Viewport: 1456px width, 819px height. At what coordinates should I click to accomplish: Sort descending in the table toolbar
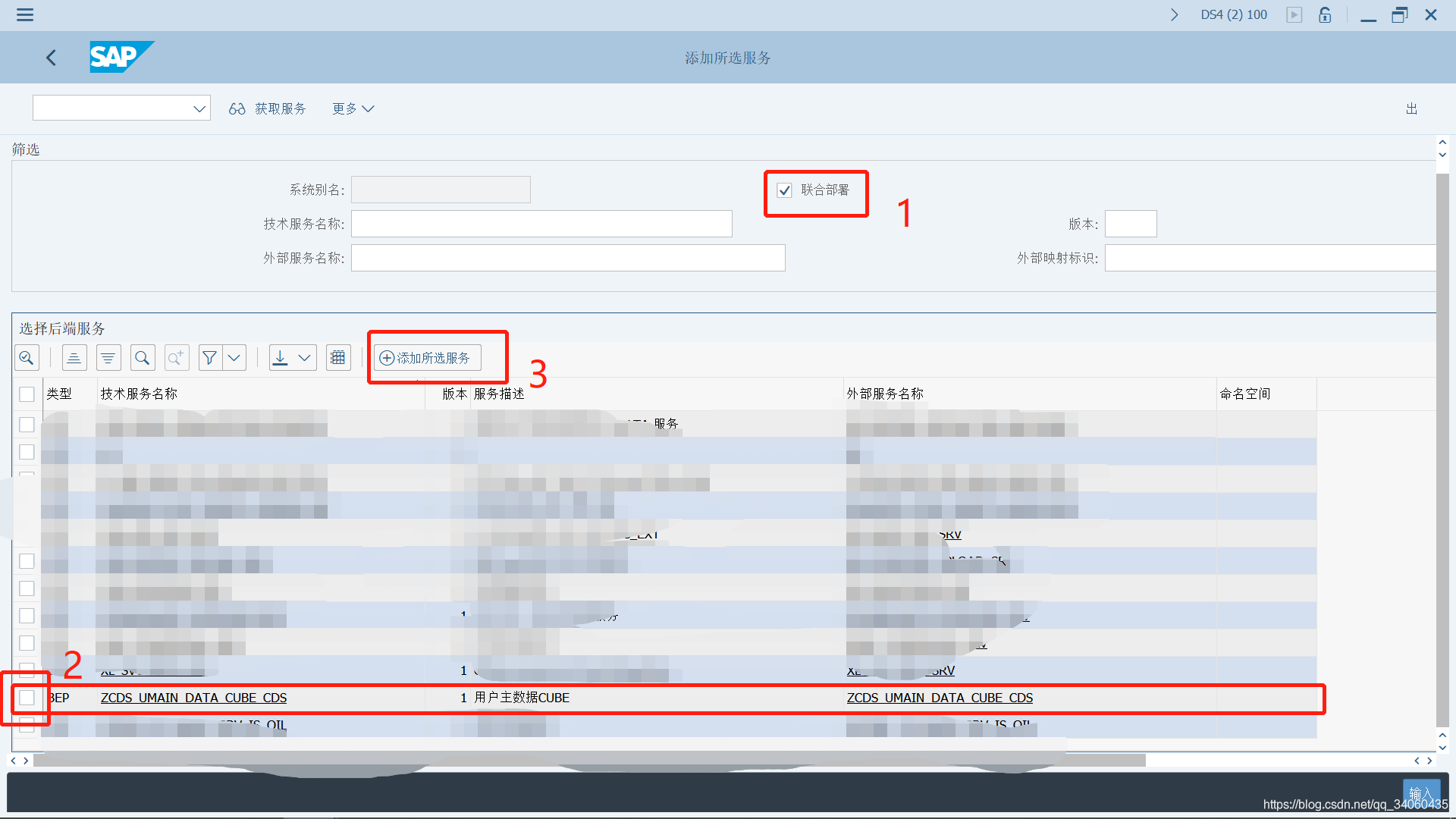(x=108, y=358)
